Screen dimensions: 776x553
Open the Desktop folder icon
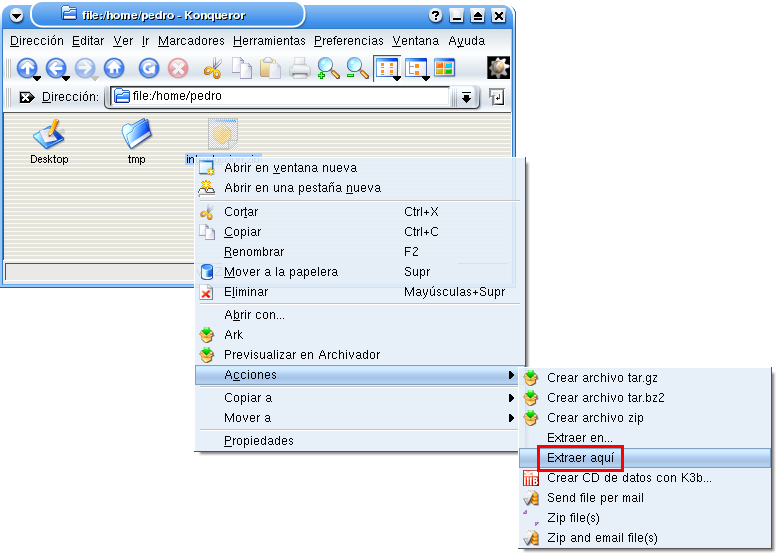pos(48,137)
